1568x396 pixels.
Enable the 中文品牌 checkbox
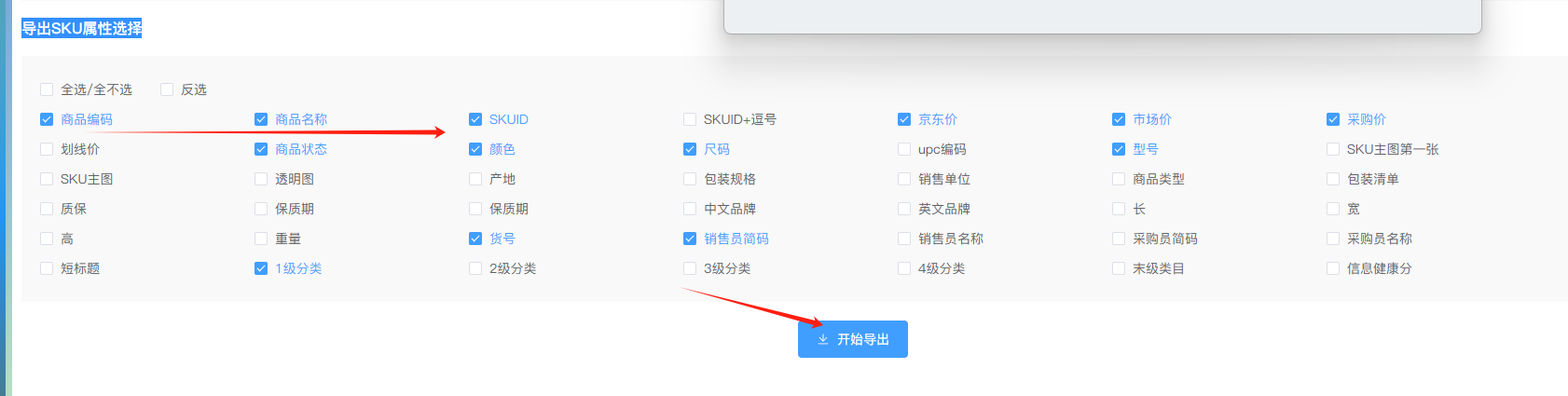pyautogui.click(x=690, y=209)
